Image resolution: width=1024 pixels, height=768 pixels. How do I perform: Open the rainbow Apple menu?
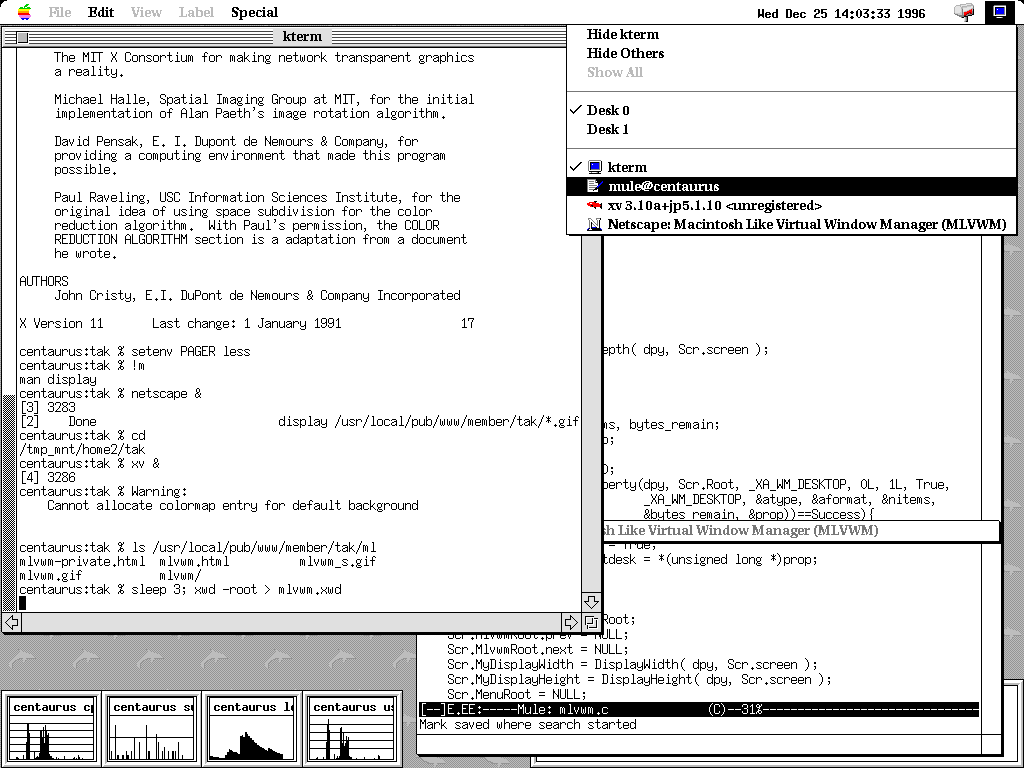24,12
